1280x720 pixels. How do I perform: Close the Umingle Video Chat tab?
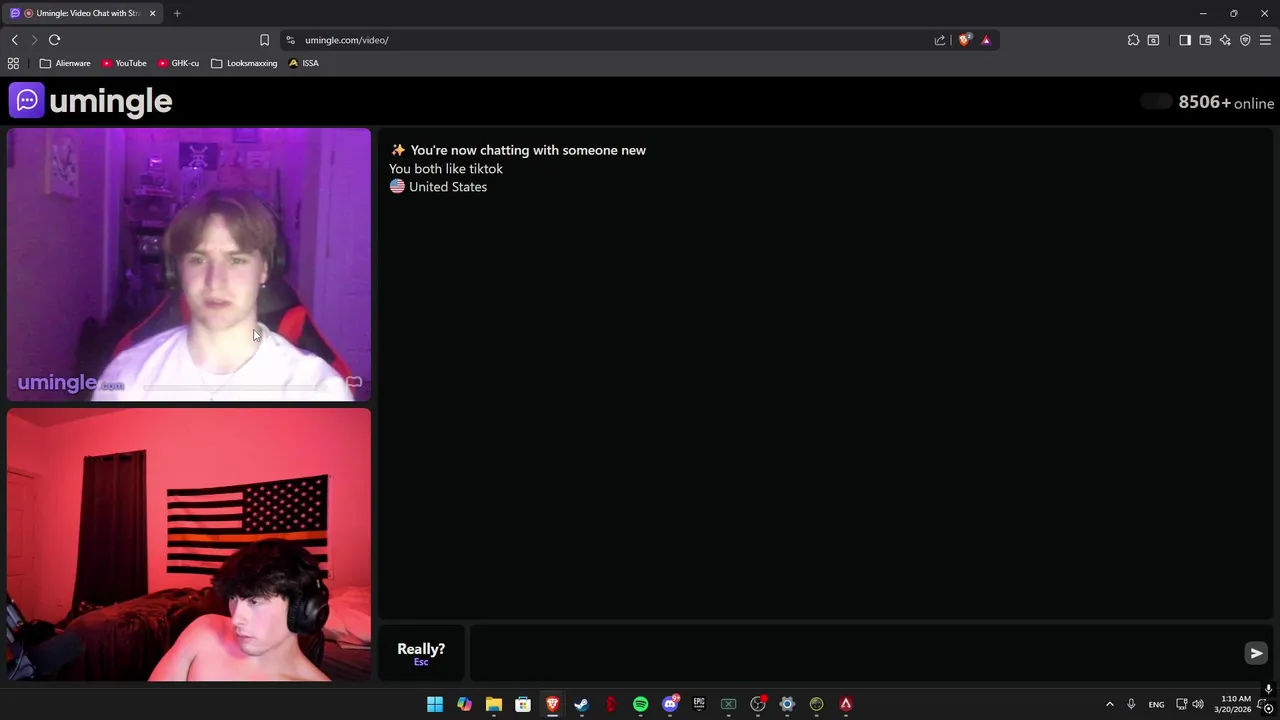(x=152, y=13)
